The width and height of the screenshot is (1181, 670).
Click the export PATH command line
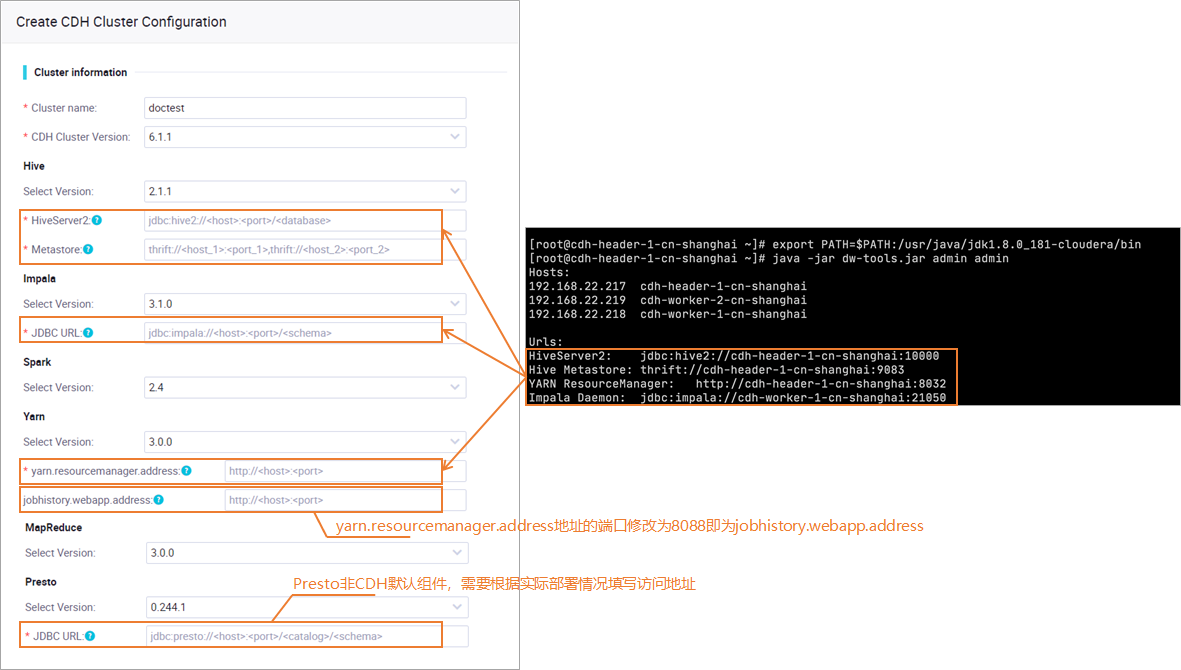pos(835,245)
